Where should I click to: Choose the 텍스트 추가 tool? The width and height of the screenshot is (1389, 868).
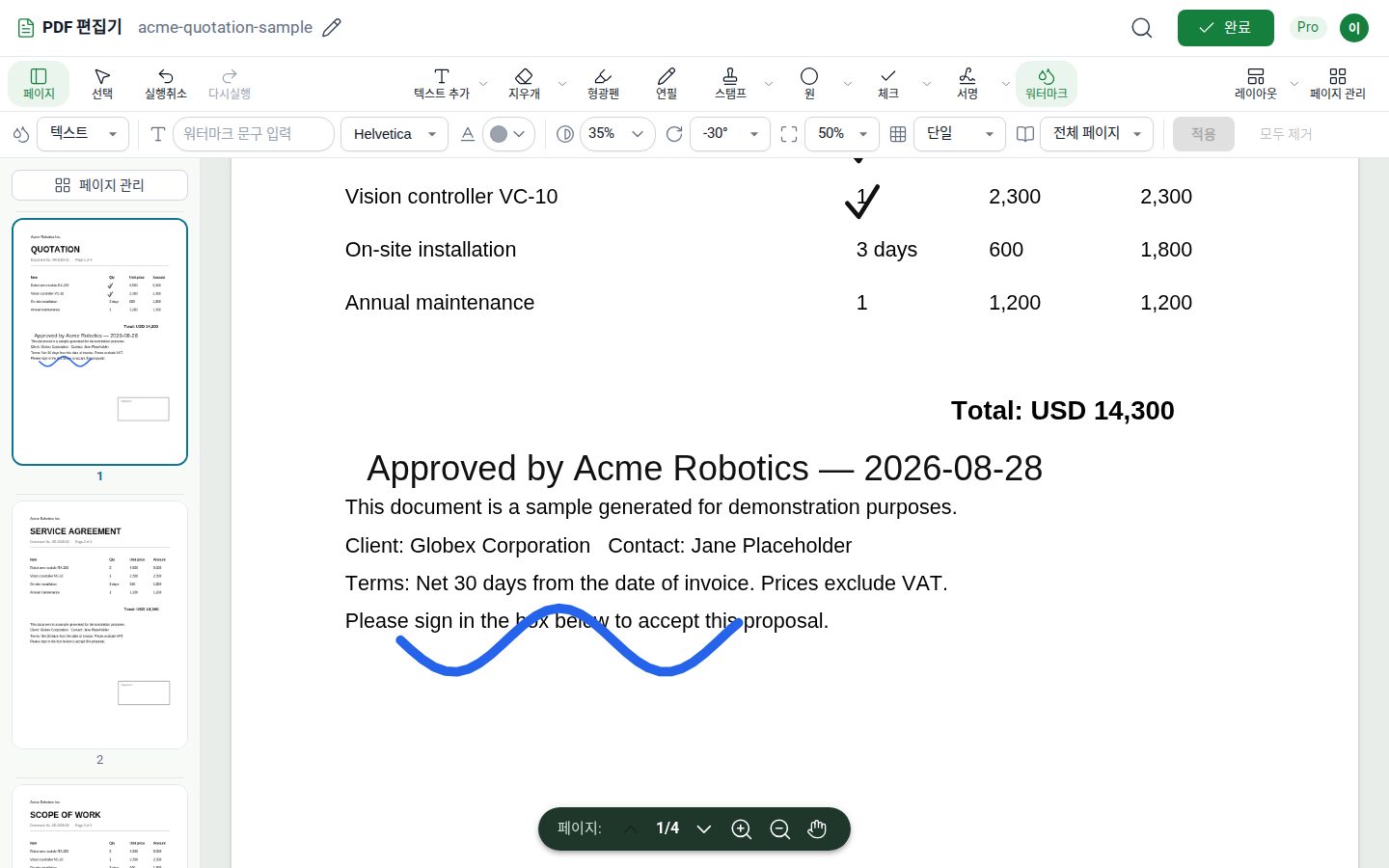point(442,84)
